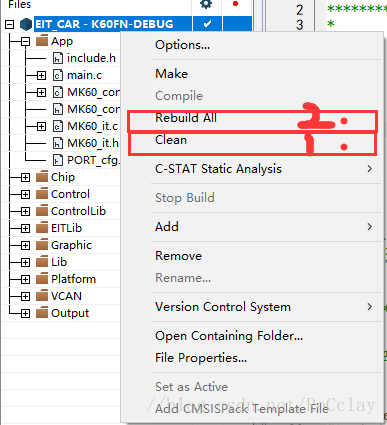Expand the main.c file node
The height and width of the screenshot is (425, 387).
[41, 75]
